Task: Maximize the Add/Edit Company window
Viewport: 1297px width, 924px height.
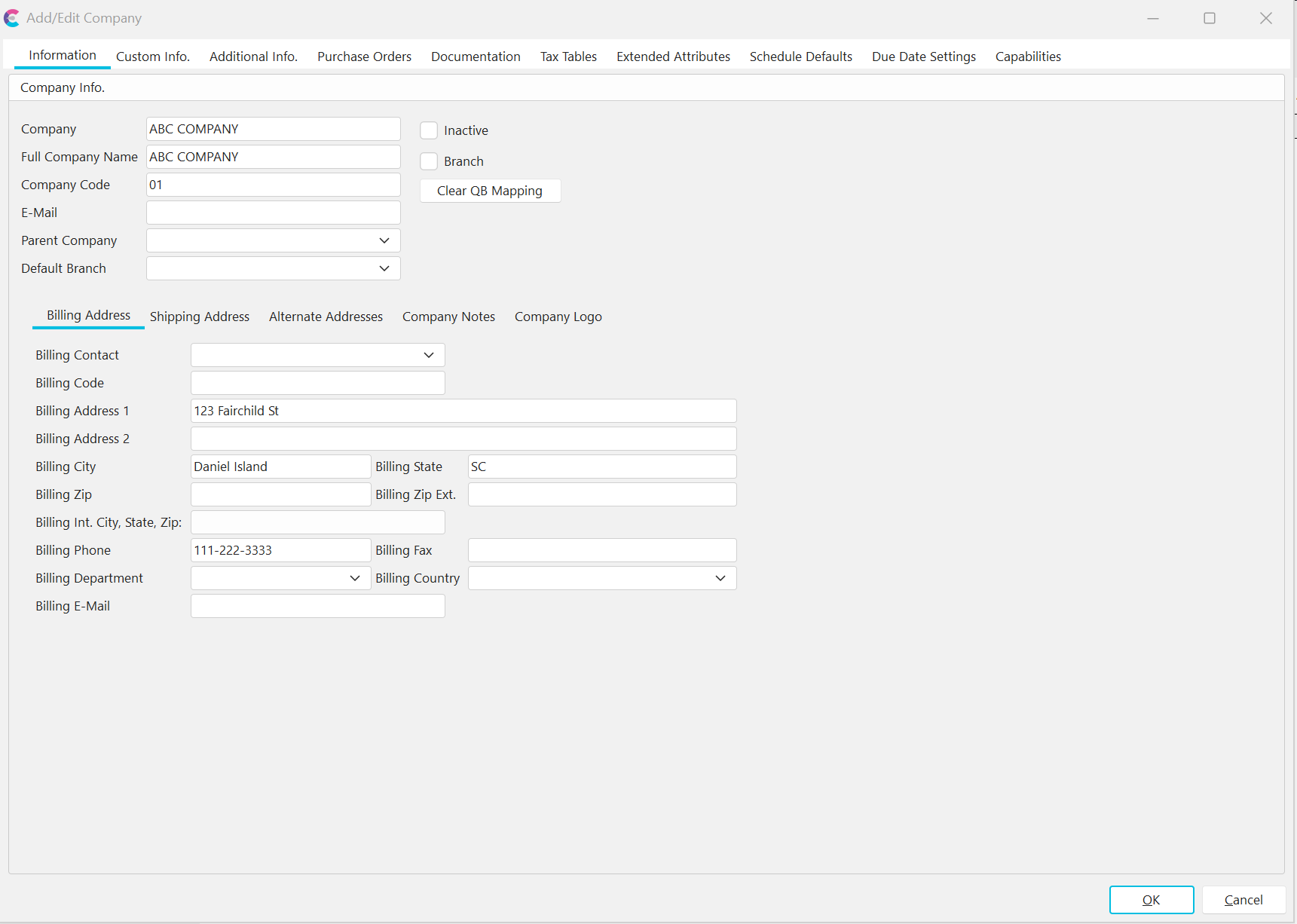Action: pyautogui.click(x=1209, y=18)
